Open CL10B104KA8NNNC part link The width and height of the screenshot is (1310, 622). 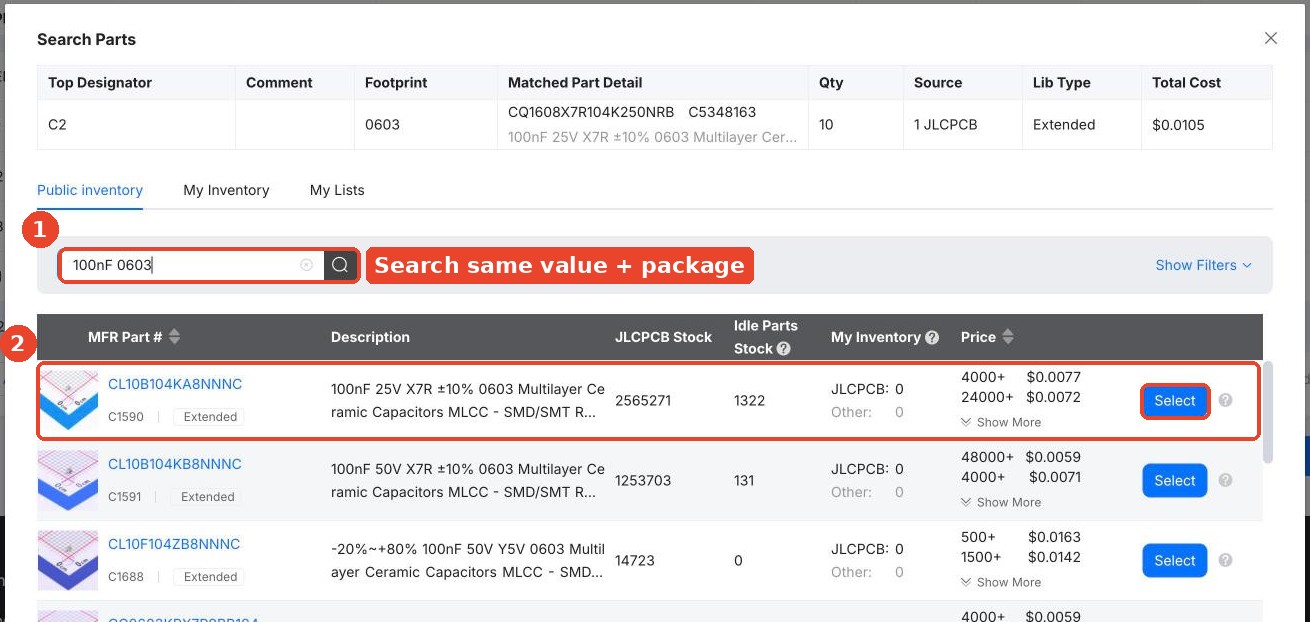pos(175,384)
